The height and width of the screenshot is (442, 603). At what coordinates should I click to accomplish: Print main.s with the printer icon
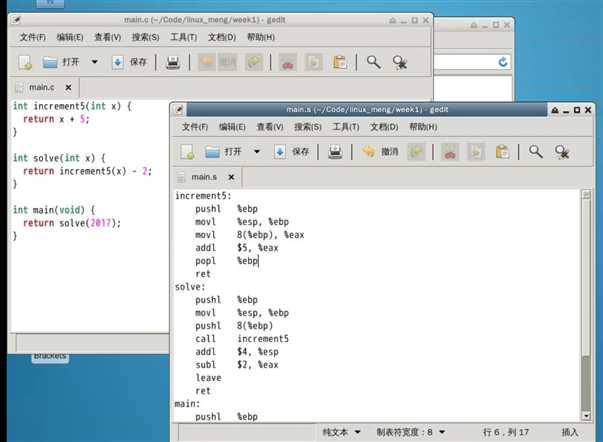pyautogui.click(x=335, y=152)
